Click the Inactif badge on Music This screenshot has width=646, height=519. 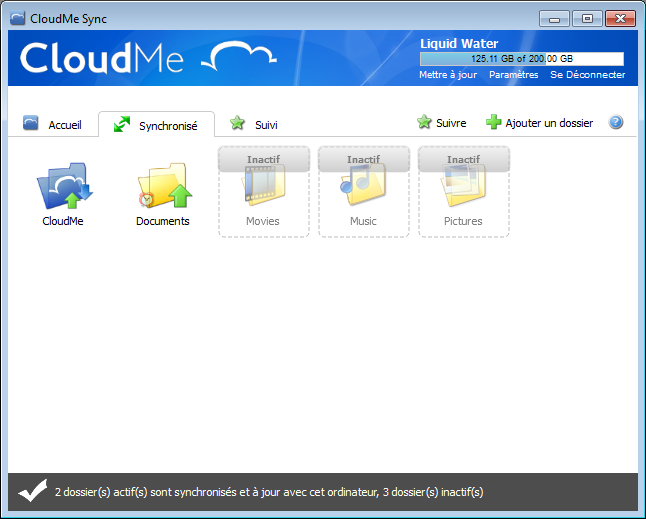coord(363,159)
